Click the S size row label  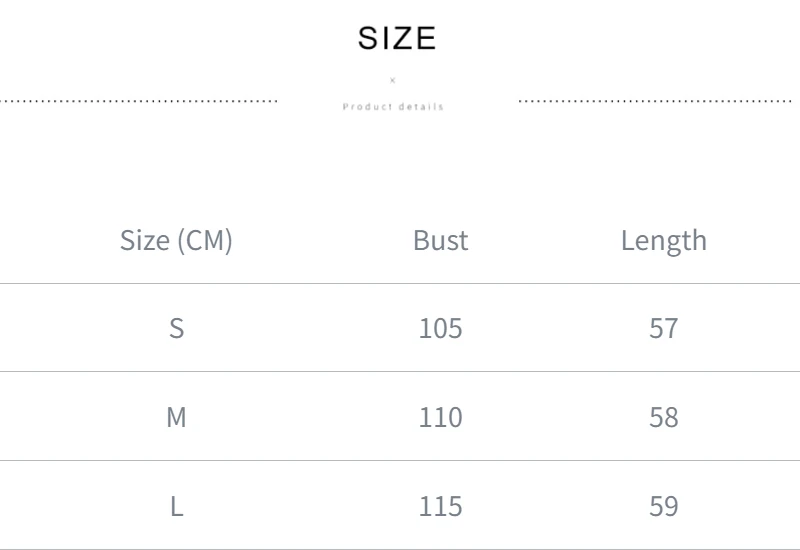pyautogui.click(x=177, y=328)
